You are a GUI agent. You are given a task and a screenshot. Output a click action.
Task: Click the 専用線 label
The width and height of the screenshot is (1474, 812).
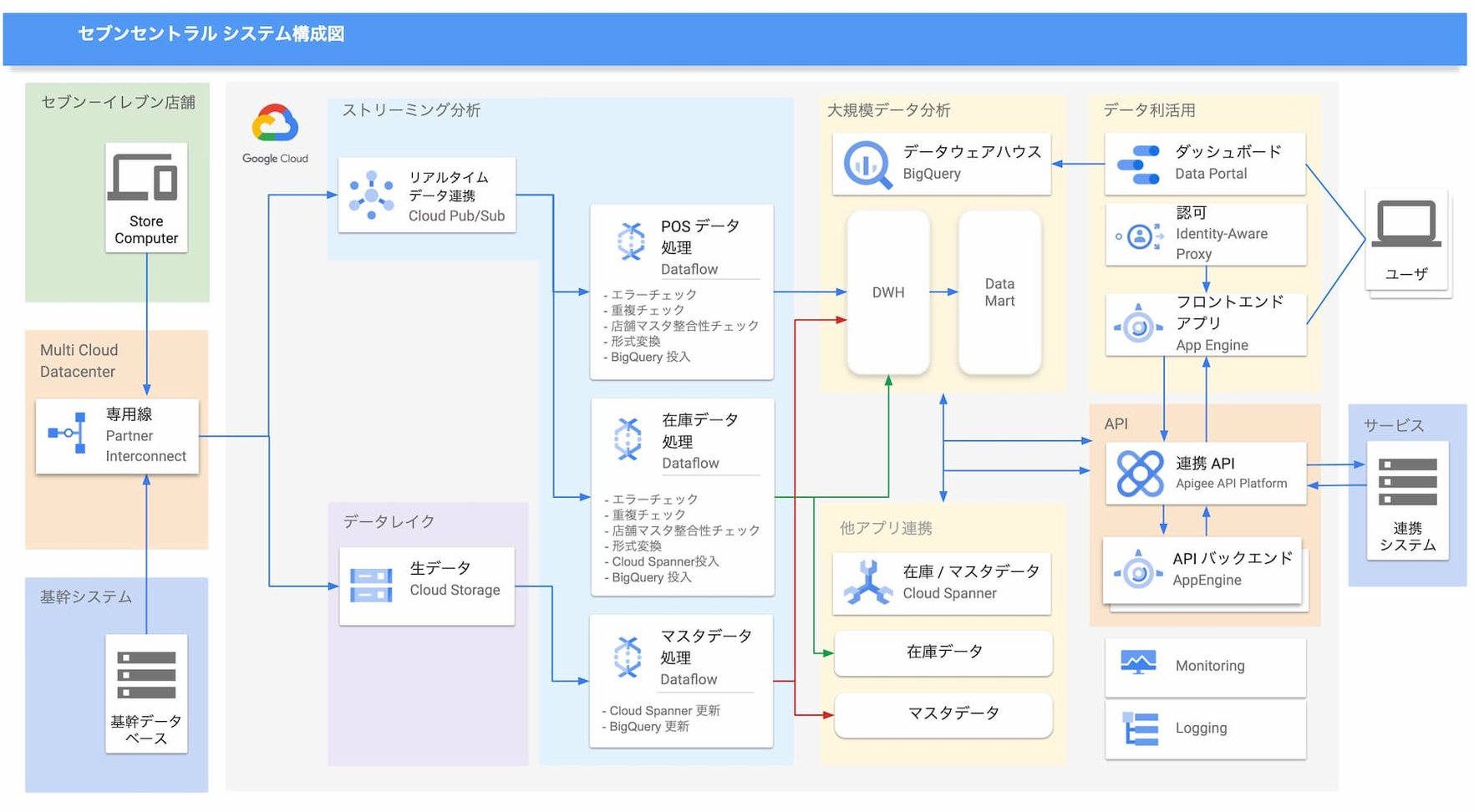(x=129, y=414)
